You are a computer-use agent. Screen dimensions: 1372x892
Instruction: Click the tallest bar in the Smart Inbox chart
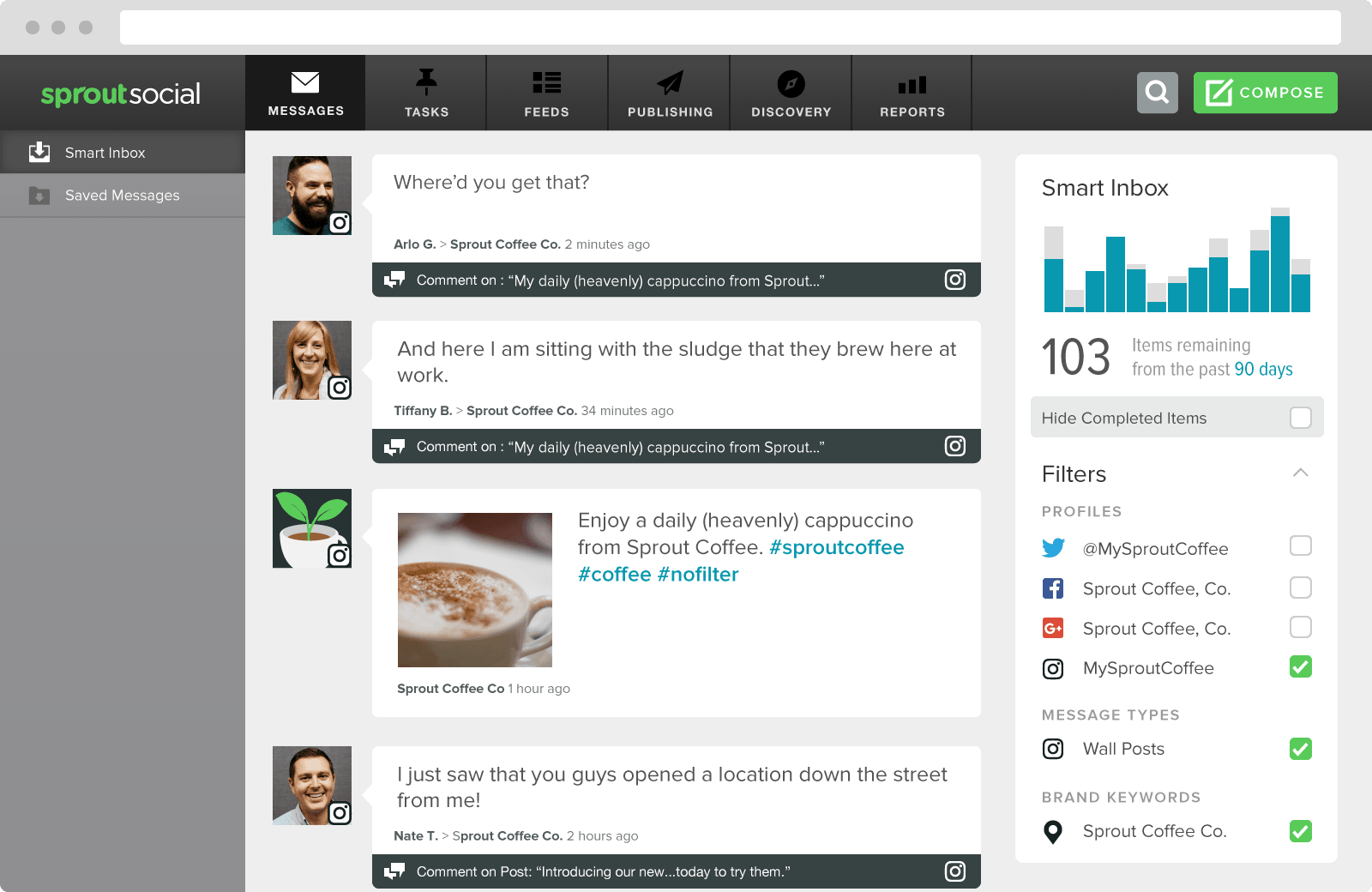click(x=1280, y=260)
